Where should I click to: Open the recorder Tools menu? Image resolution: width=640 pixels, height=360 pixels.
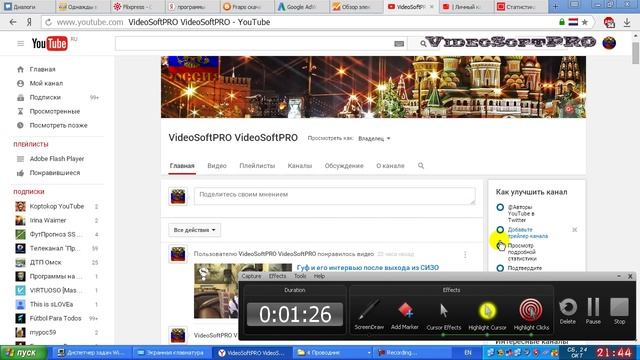tap(300, 276)
